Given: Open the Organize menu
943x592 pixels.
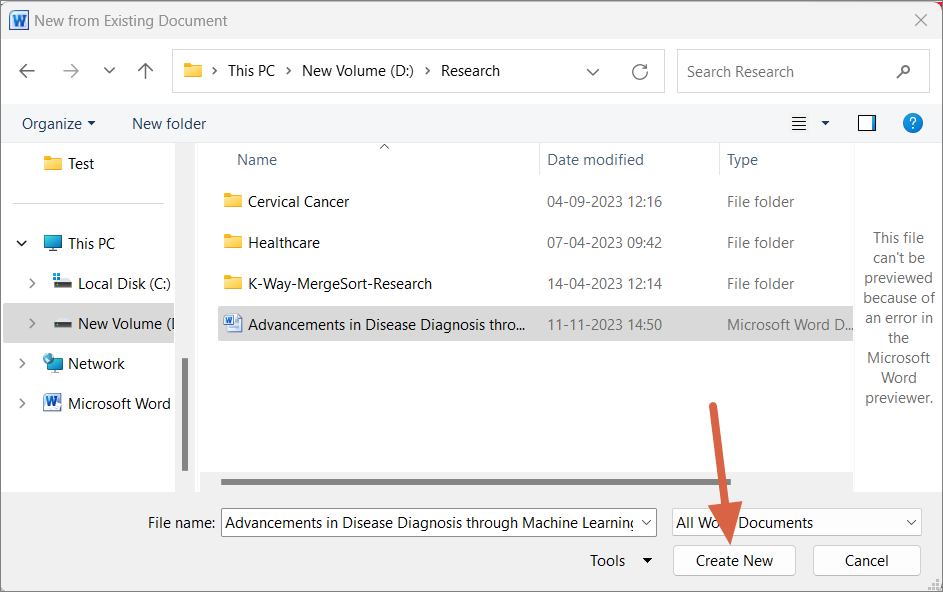Looking at the screenshot, I should tap(59, 124).
